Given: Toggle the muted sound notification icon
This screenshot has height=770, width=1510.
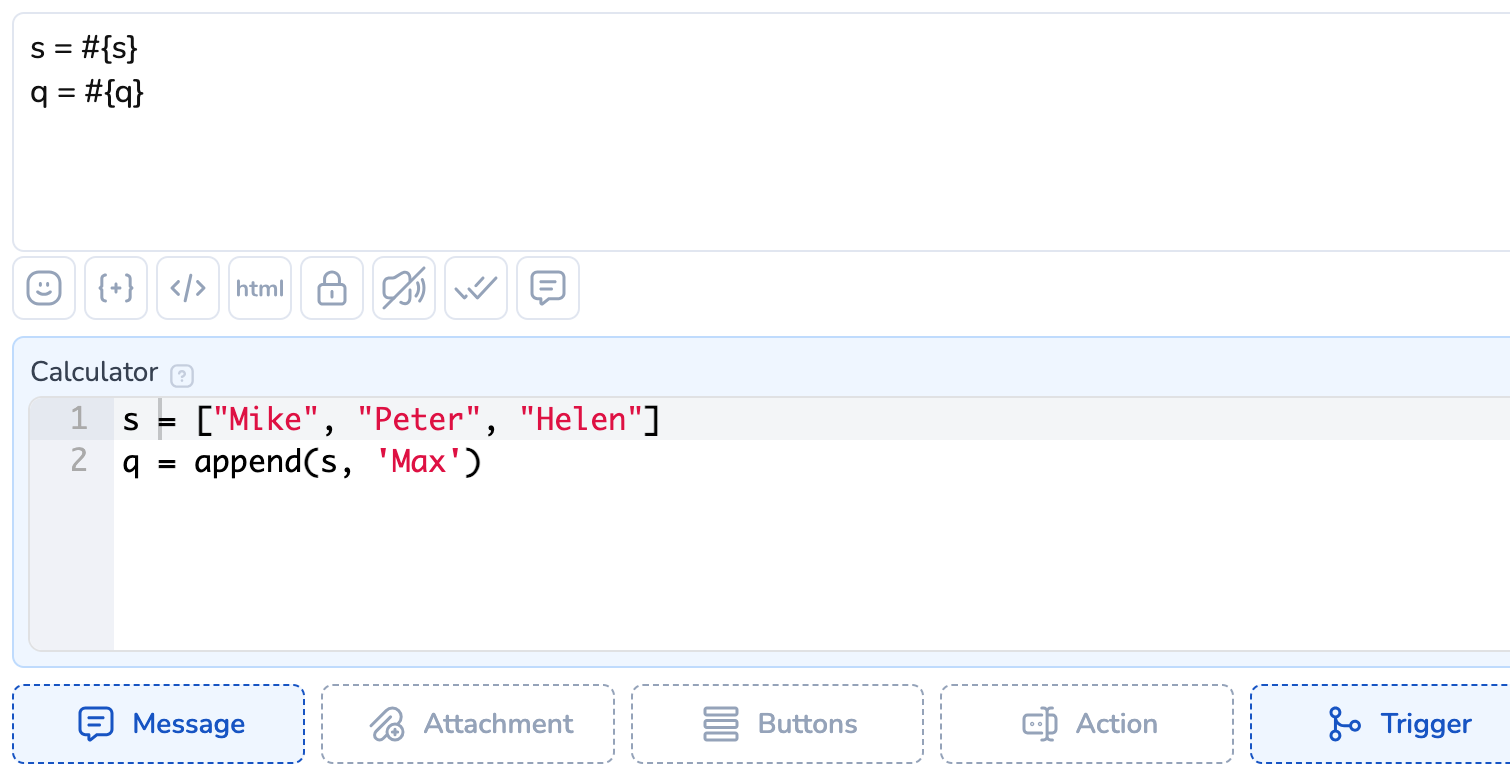Looking at the screenshot, I should pos(404,289).
